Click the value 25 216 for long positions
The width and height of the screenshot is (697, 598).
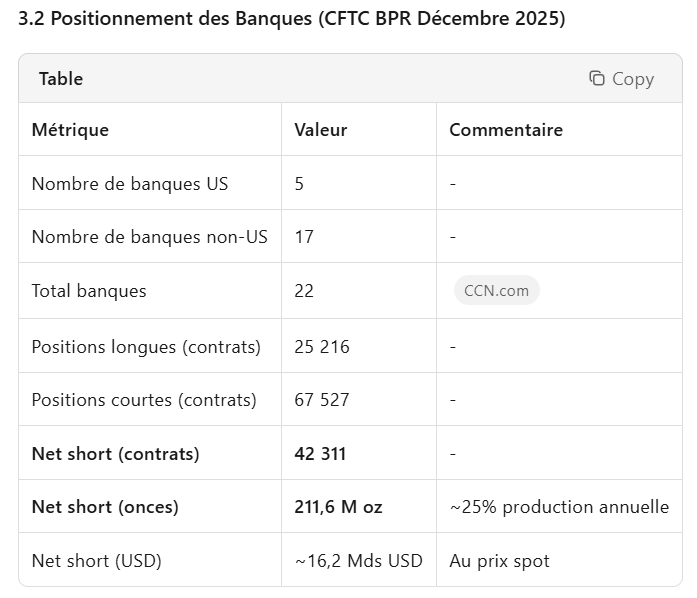click(322, 347)
